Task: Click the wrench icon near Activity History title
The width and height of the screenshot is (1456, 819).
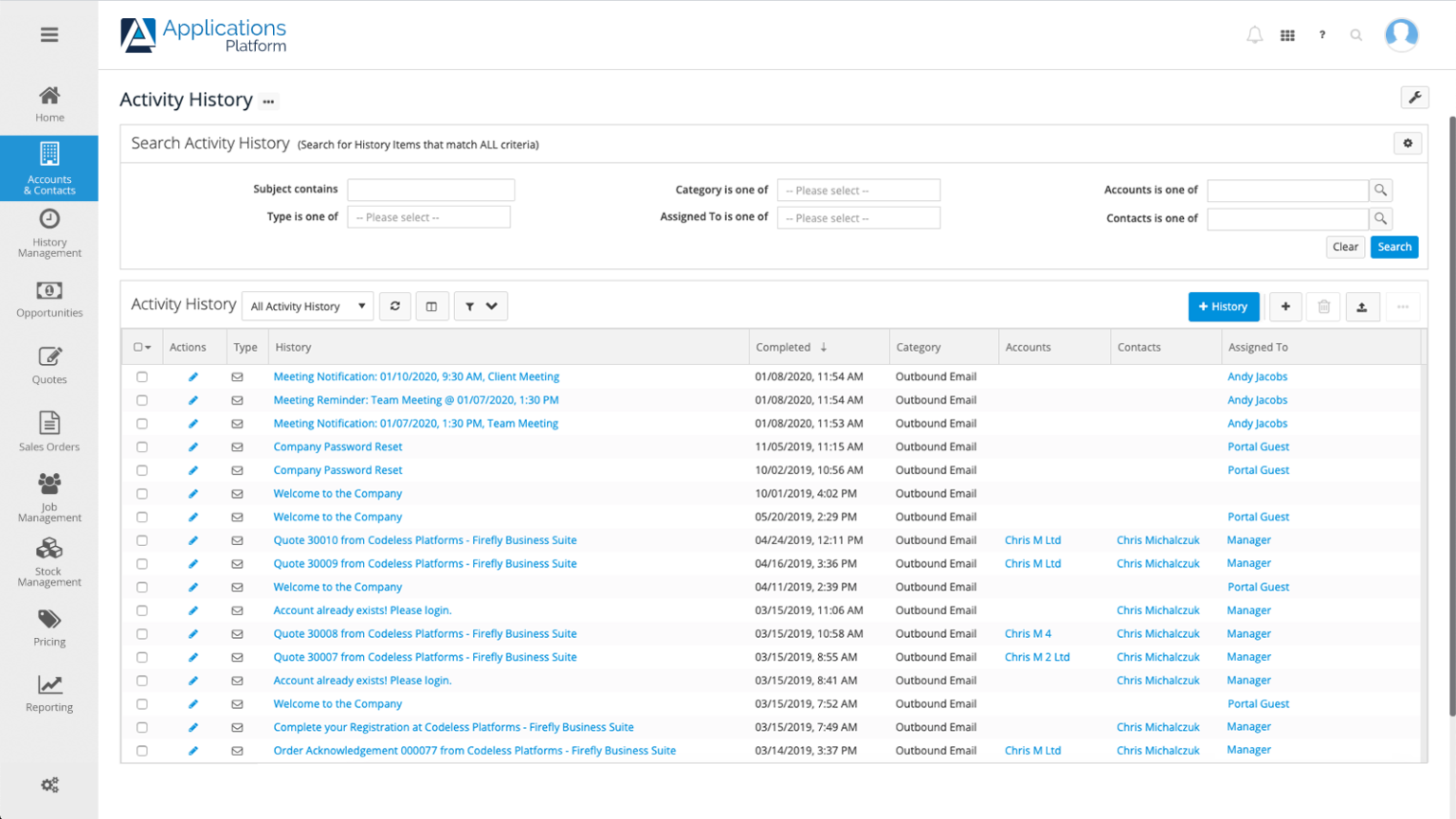Action: pos(1414,98)
